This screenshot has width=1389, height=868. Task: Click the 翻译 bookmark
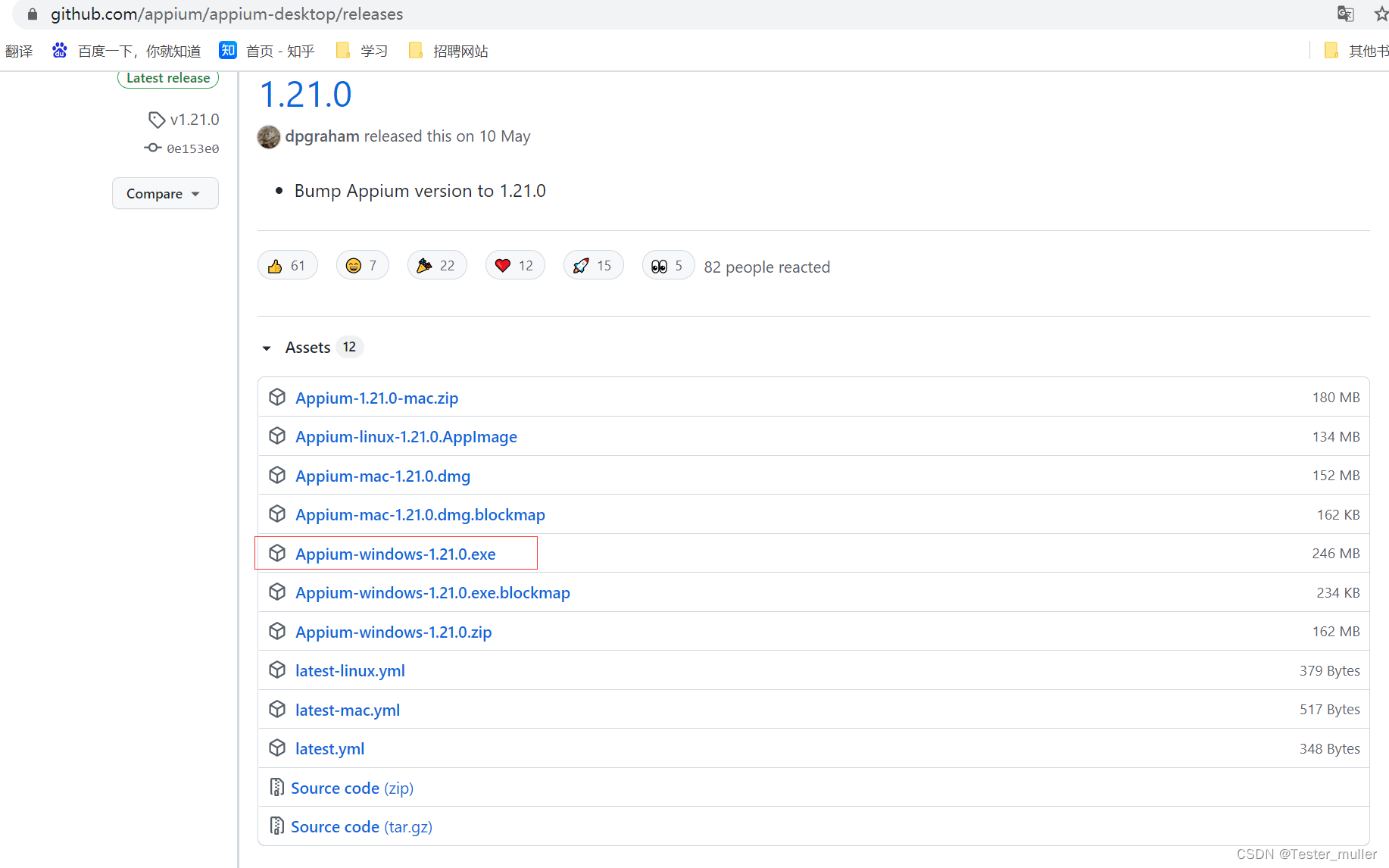point(19,51)
